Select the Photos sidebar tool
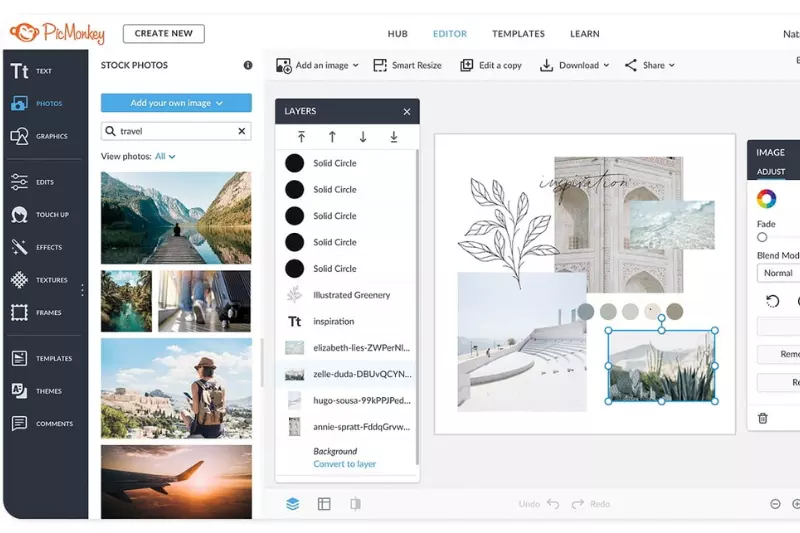This screenshot has width=800, height=533. click(37, 103)
